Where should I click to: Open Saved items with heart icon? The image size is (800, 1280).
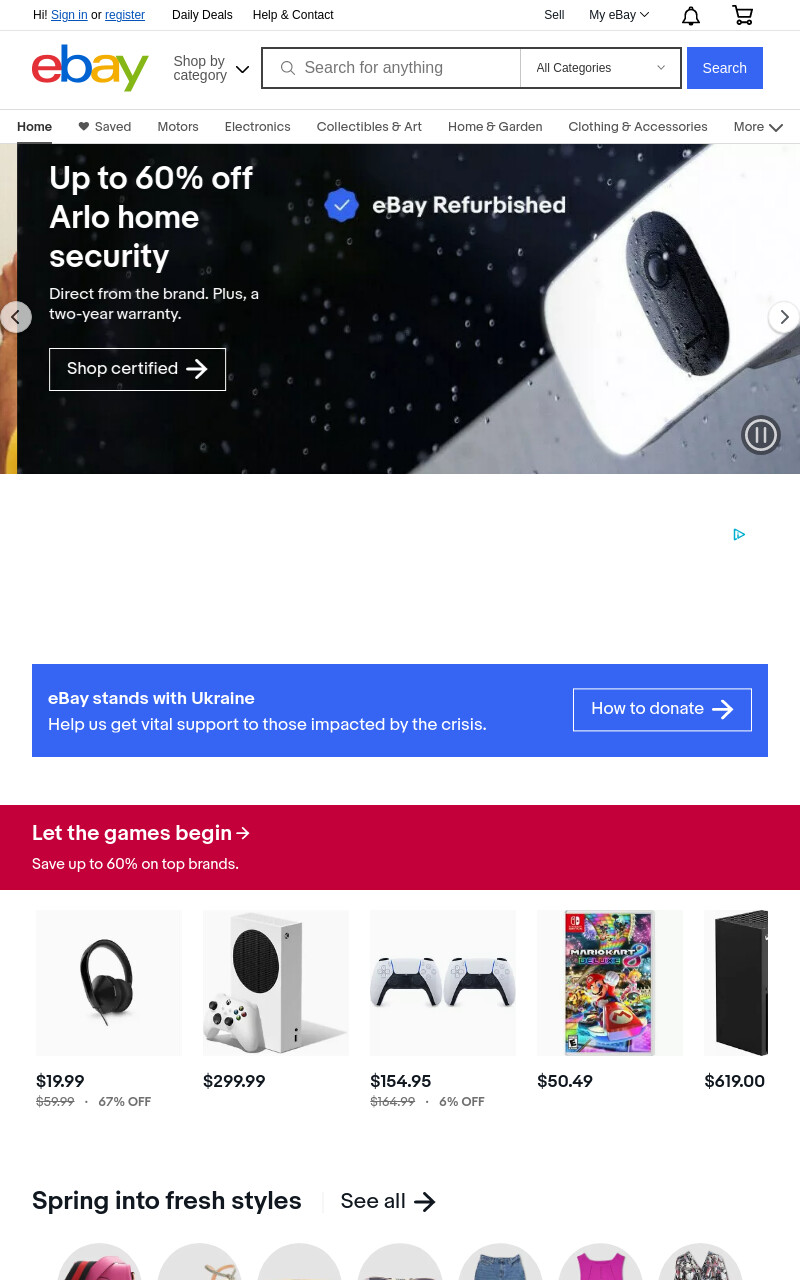click(105, 127)
